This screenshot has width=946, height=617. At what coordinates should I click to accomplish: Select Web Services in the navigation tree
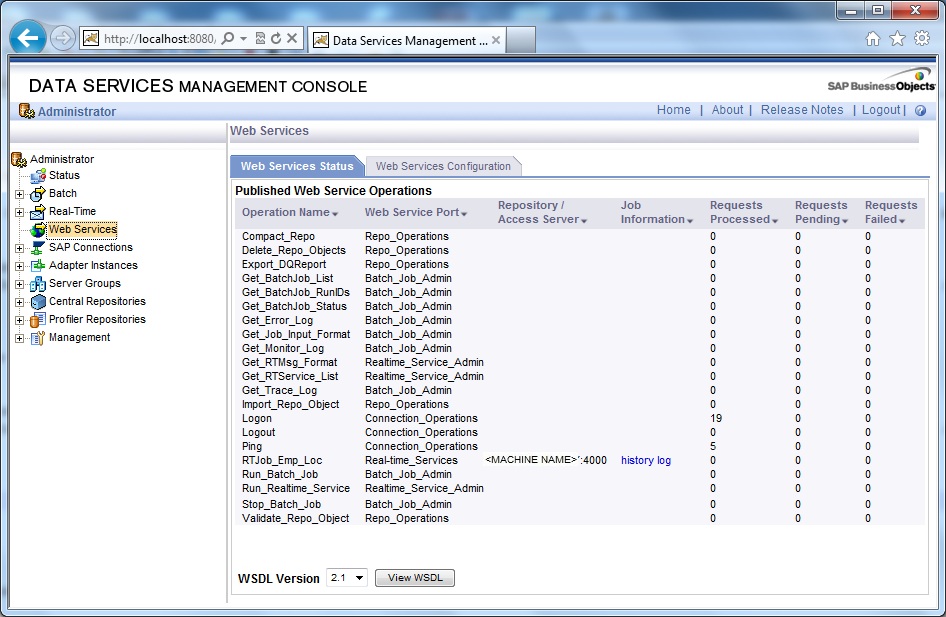(x=83, y=229)
